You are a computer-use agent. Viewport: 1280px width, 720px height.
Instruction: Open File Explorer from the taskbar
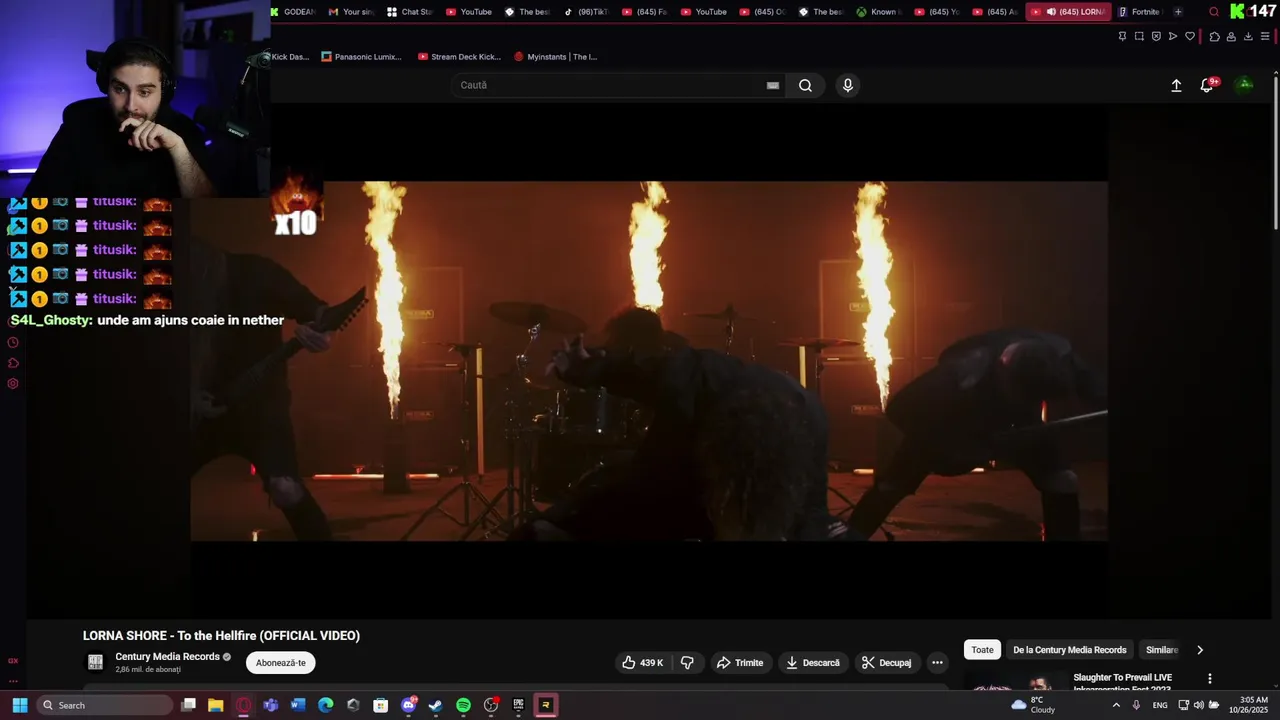click(215, 705)
